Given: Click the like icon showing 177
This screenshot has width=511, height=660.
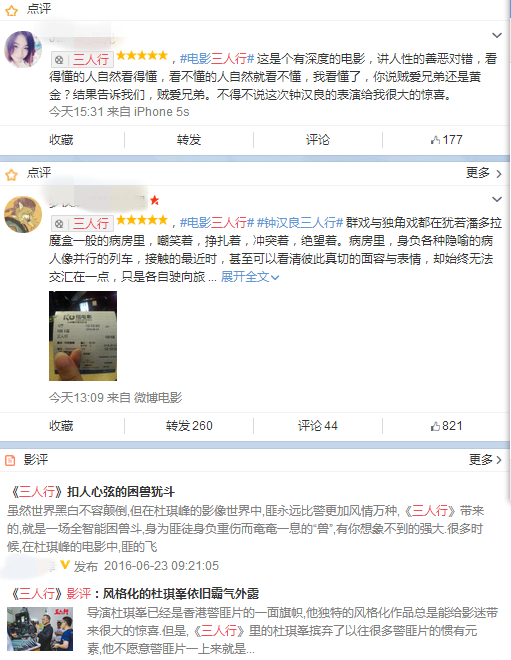Looking at the screenshot, I should point(435,140).
